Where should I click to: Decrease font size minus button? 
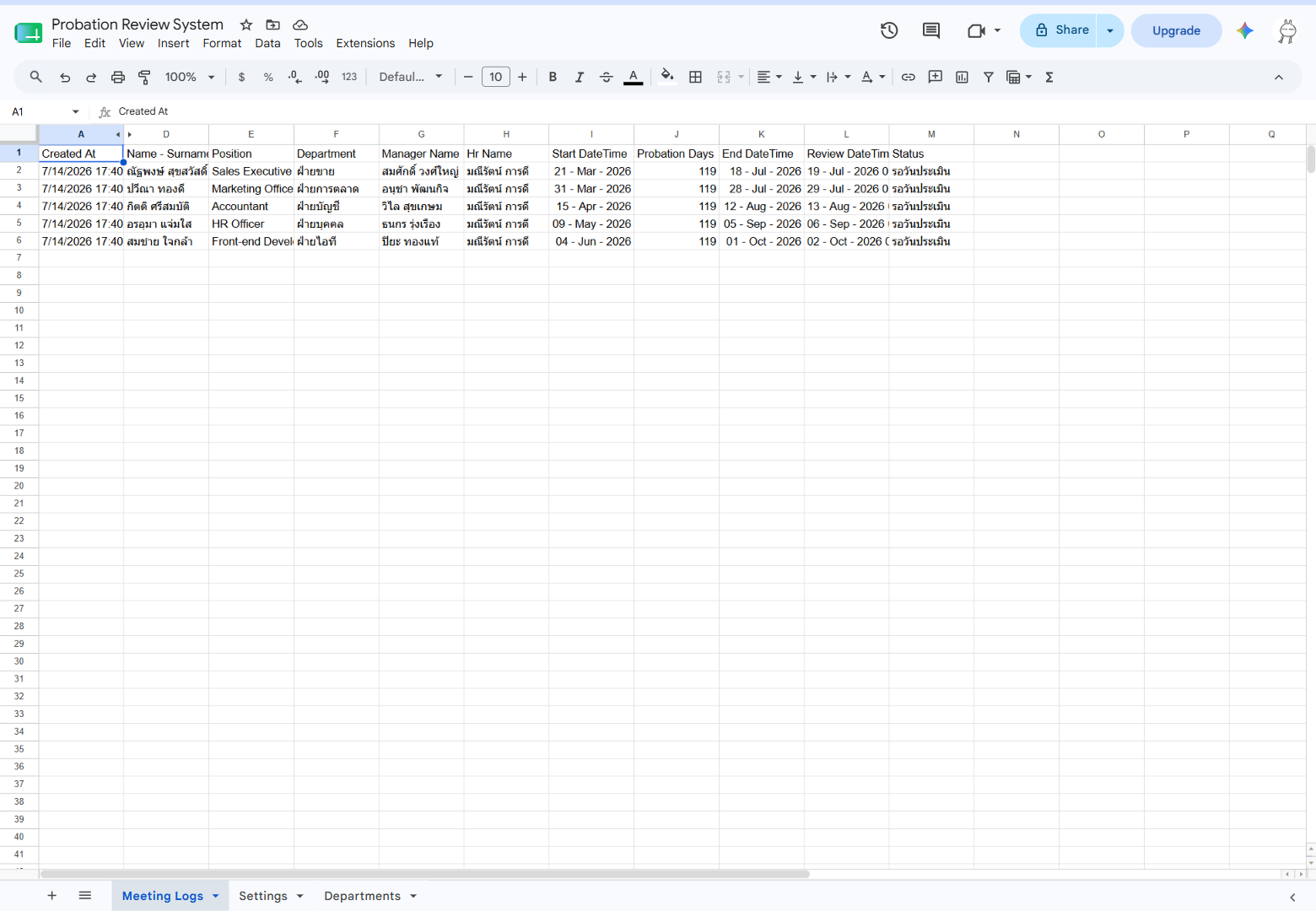[x=468, y=77]
